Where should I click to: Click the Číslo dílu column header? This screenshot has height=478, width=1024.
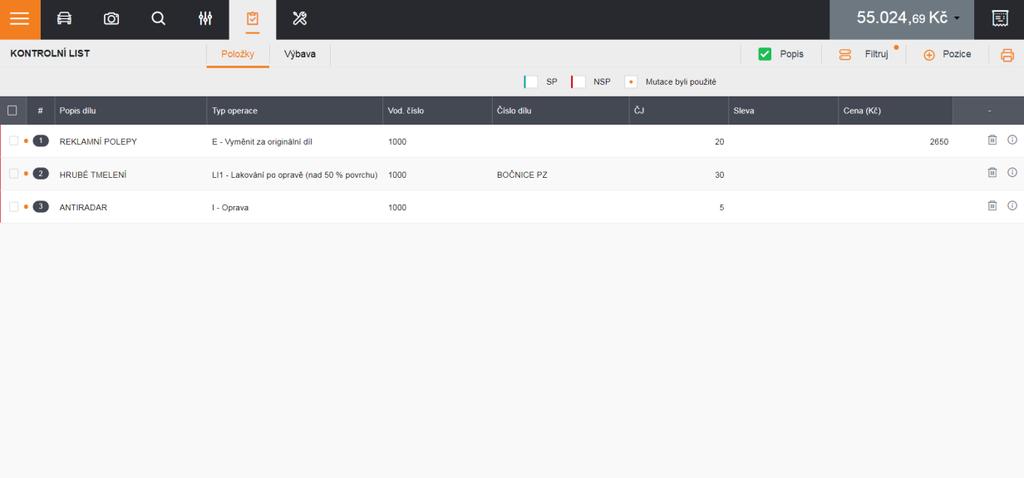[x=514, y=111]
